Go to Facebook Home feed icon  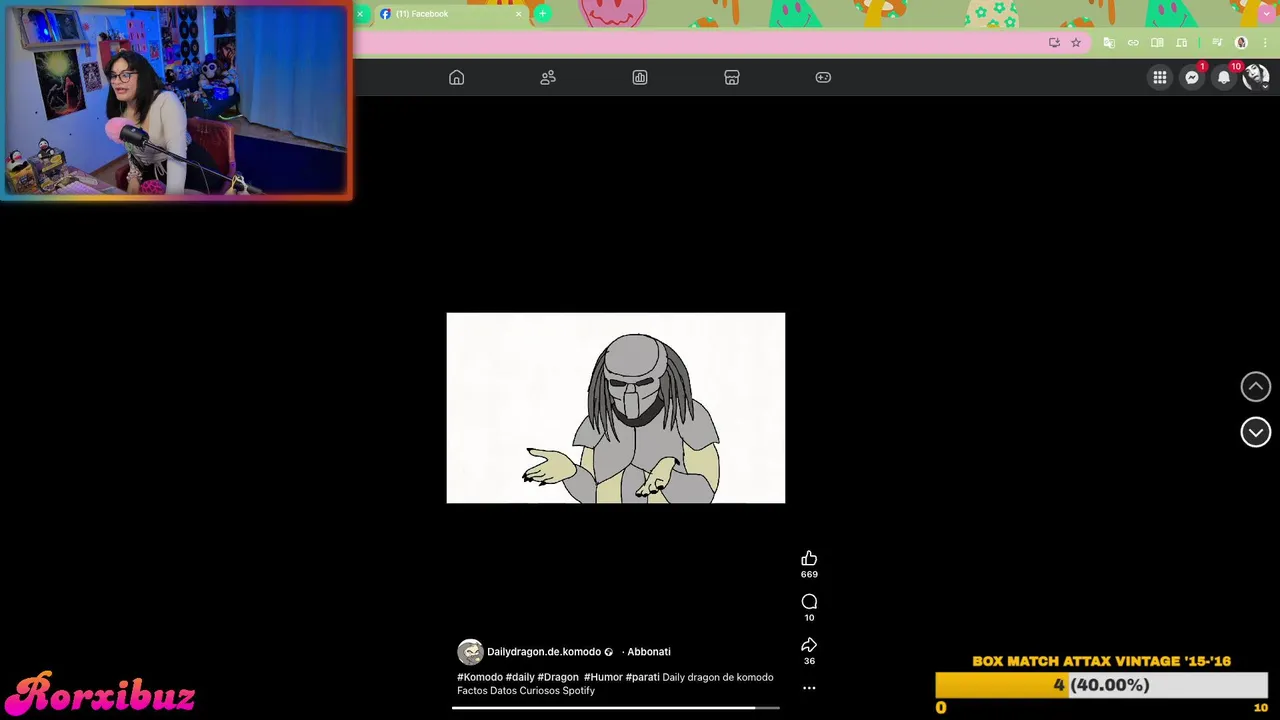456,78
